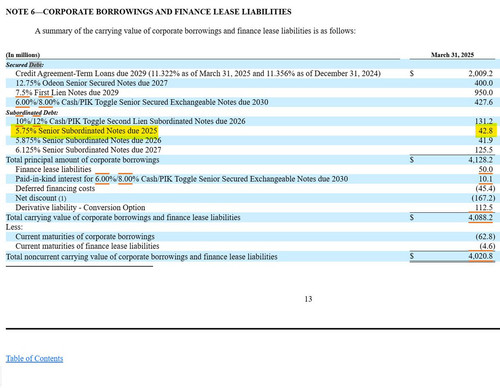Click the (4.6) amount
Viewport: 500px width, 388px height.
click(487, 246)
